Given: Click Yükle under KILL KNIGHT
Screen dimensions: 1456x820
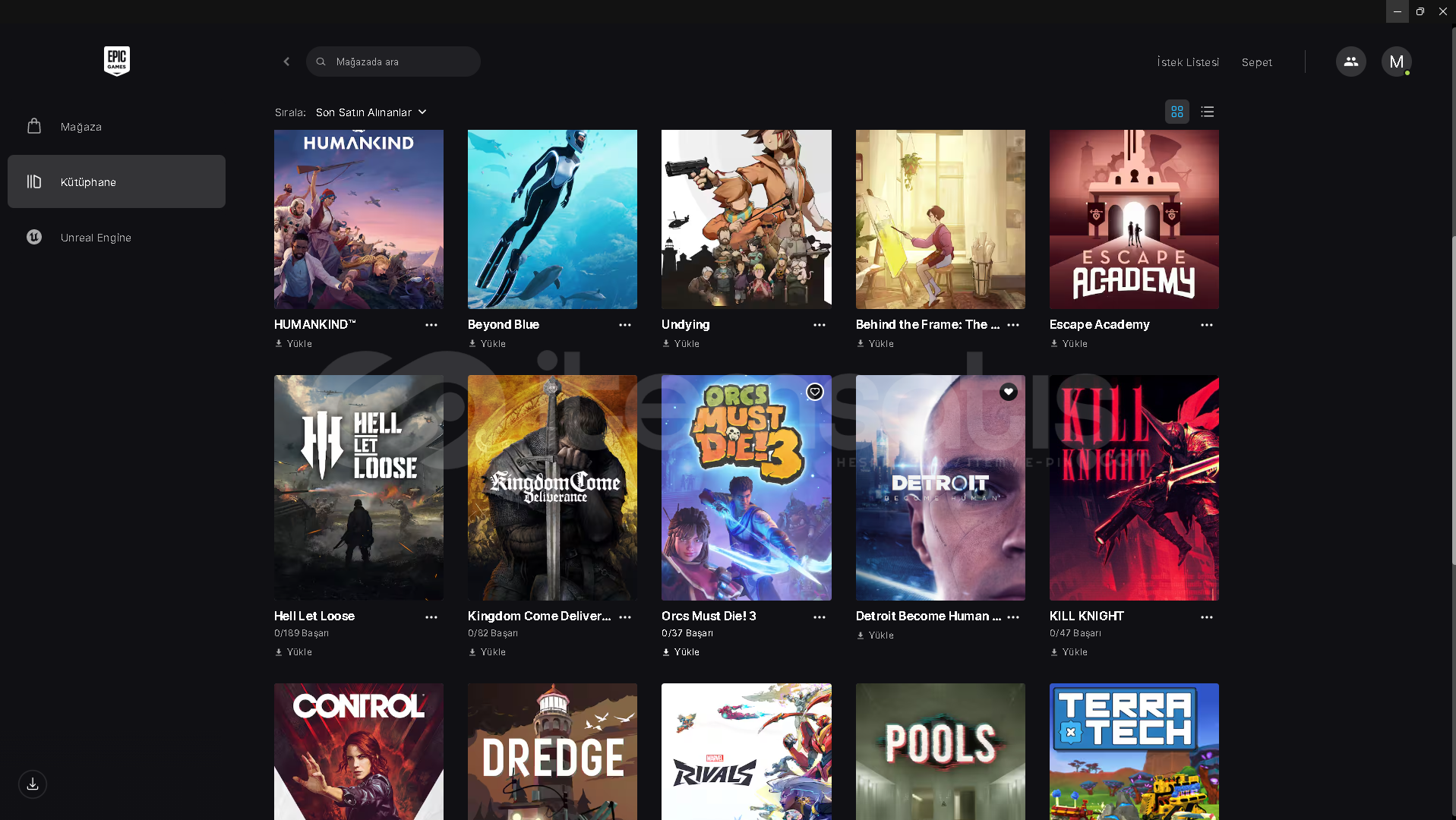Looking at the screenshot, I should tap(1069, 652).
